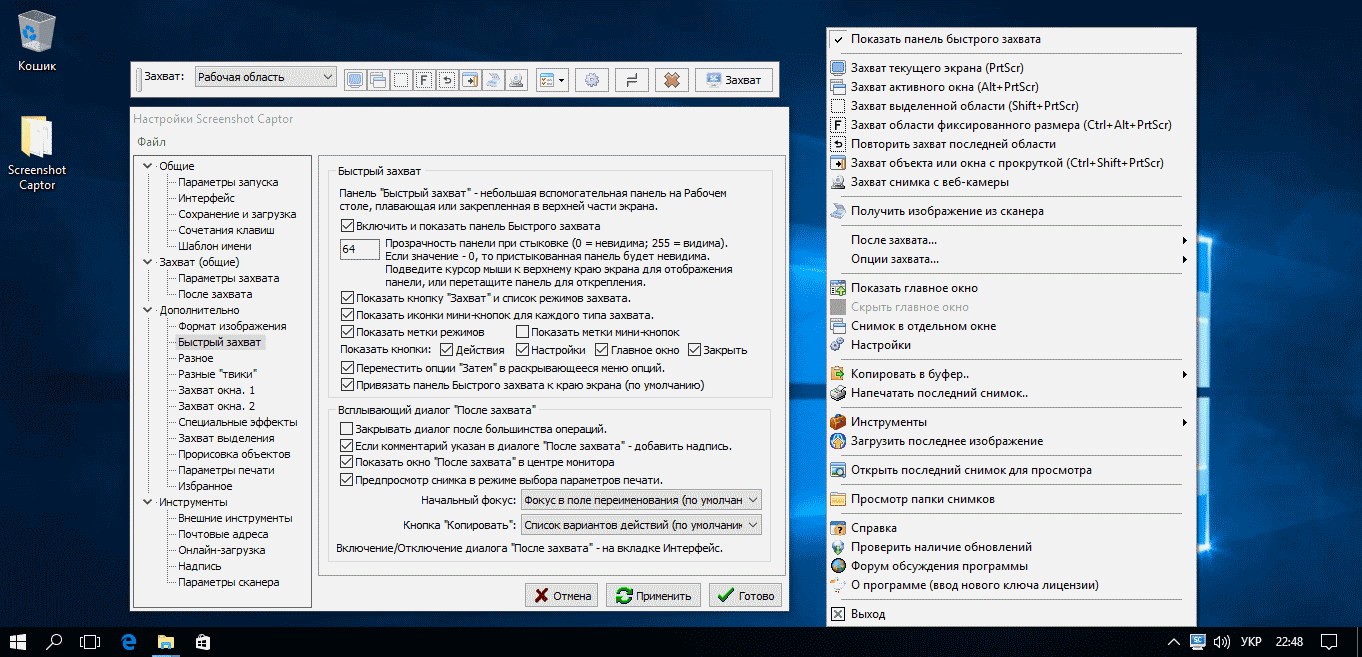Open the Файл menu in the settings window
Image resolution: width=1362 pixels, height=657 pixels.
152,142
